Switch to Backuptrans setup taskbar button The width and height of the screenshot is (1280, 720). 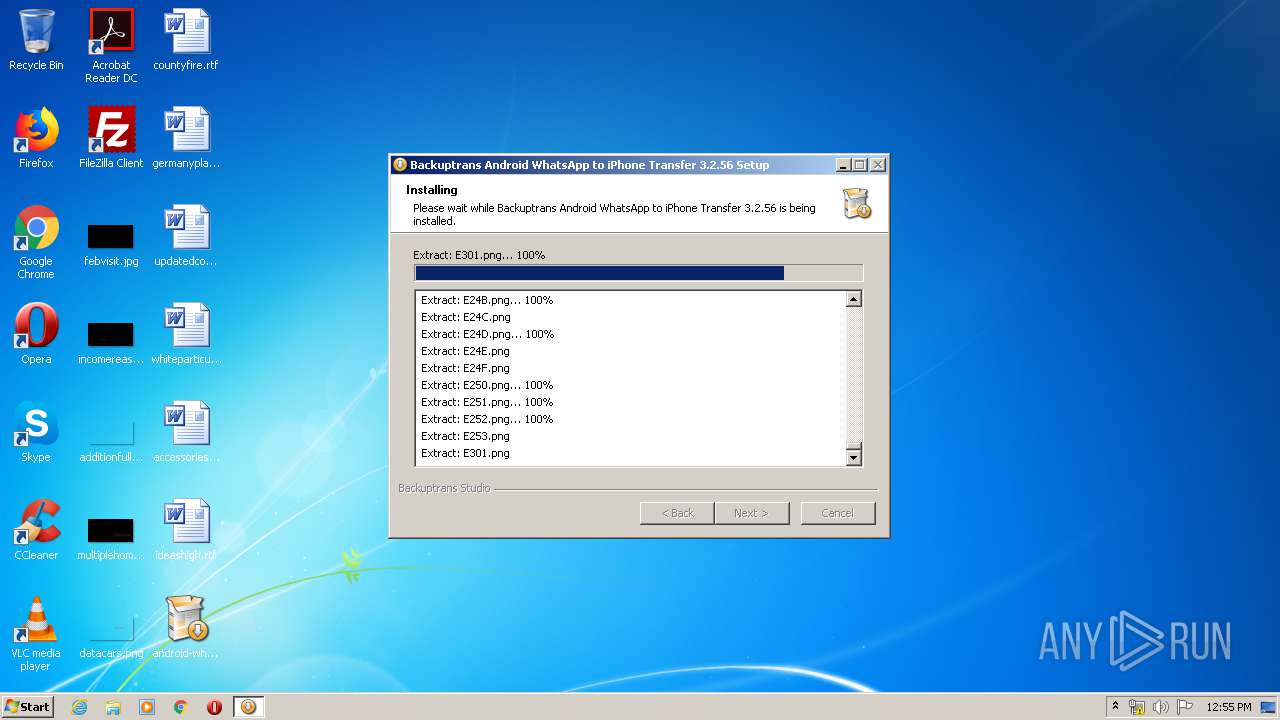click(x=248, y=707)
